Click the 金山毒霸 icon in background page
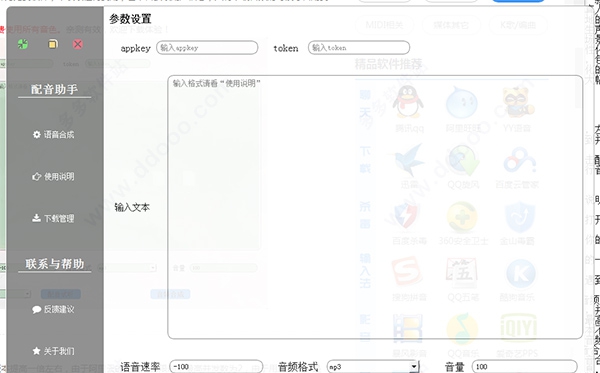Image resolution: width=600 pixels, height=373 pixels. tap(519, 217)
